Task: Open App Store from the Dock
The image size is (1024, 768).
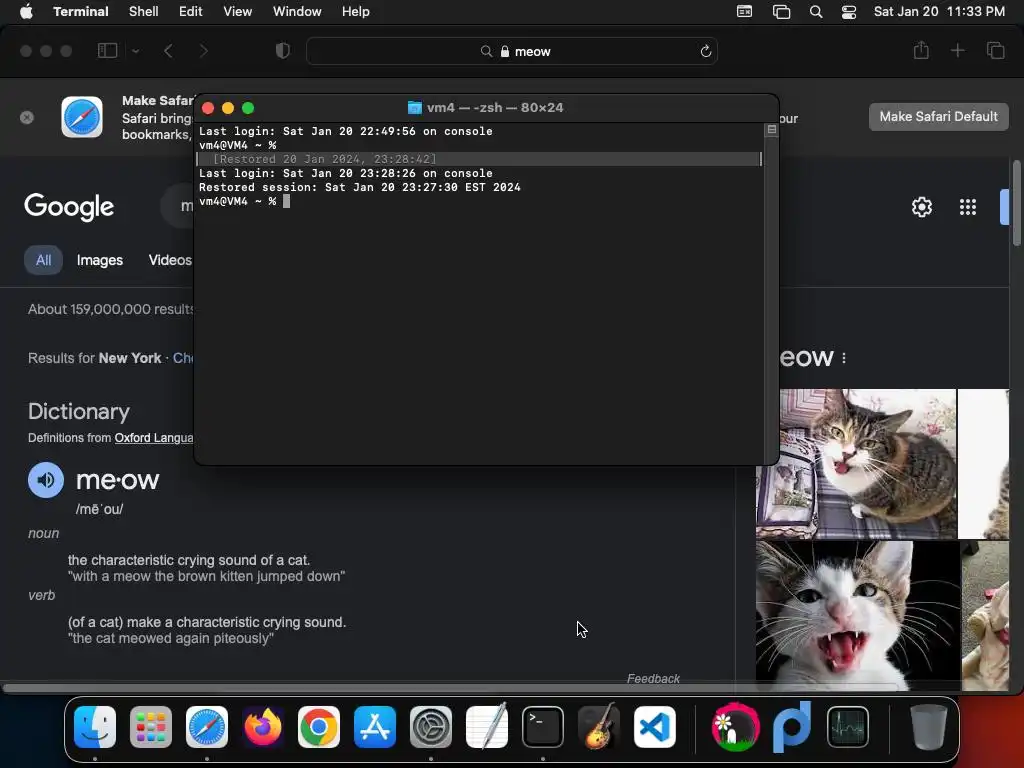Action: (375, 727)
